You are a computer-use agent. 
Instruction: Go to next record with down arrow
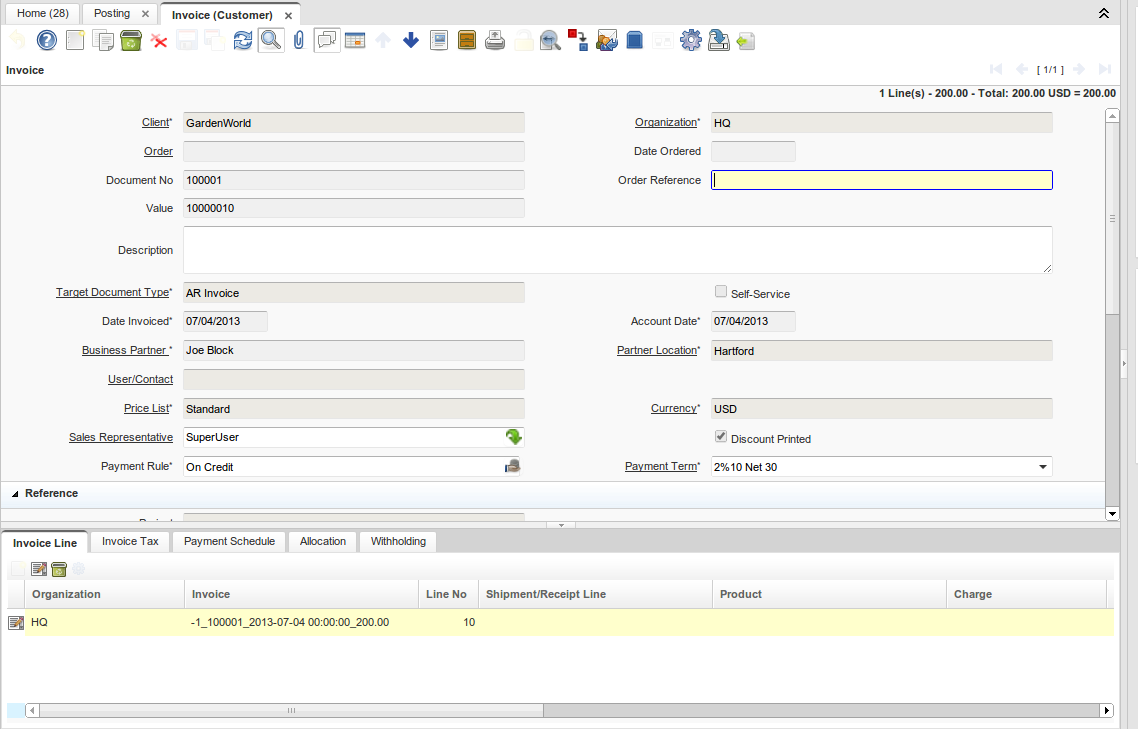[x=410, y=40]
